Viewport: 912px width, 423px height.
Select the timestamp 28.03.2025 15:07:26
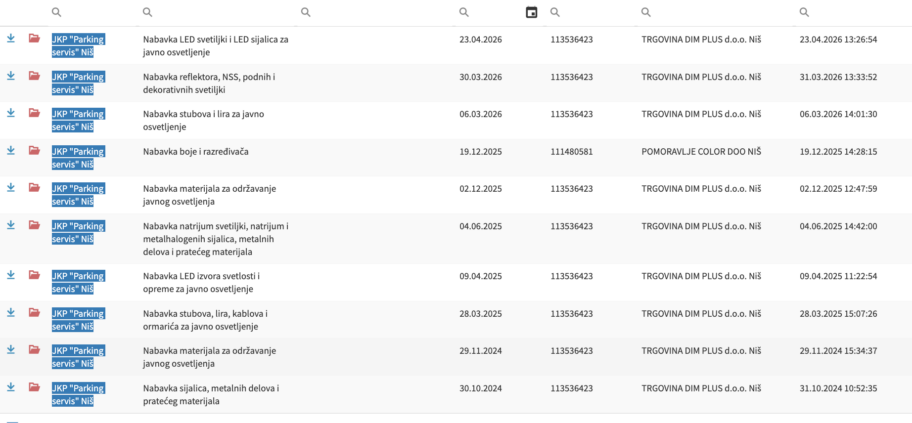(x=838, y=314)
